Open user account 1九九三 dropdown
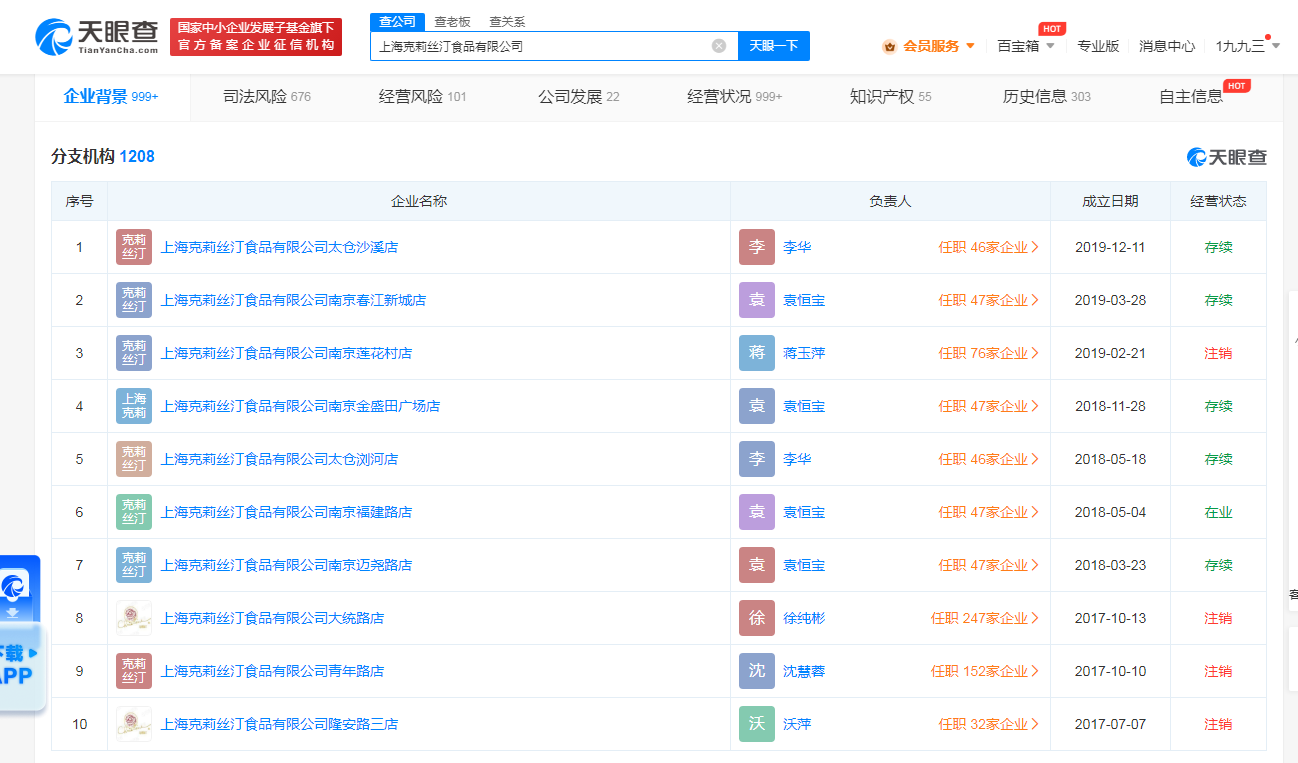The height and width of the screenshot is (763, 1298). tap(1246, 46)
